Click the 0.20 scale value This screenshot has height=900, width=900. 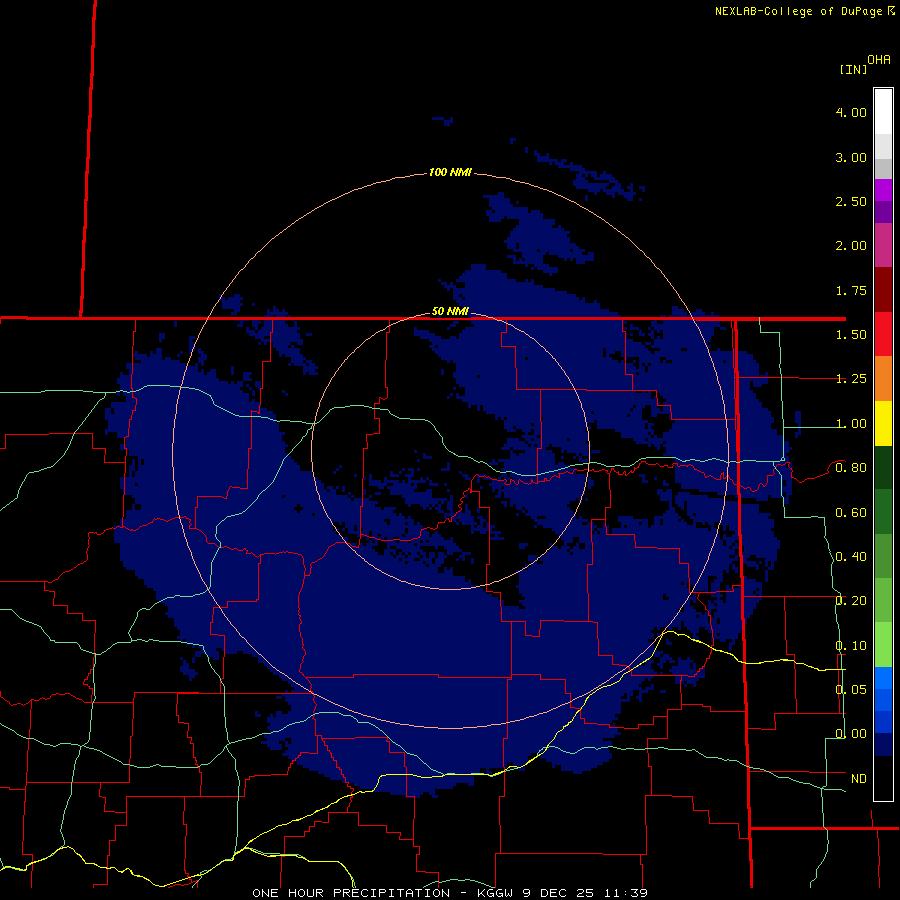pos(851,601)
